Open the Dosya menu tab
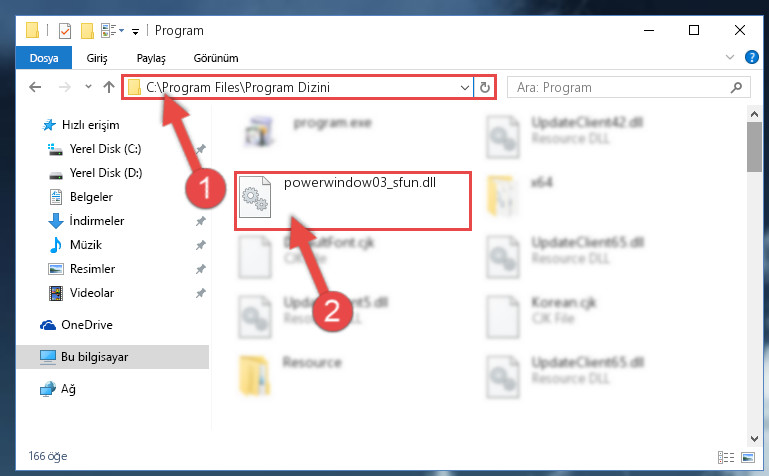769x476 pixels. pos(44,58)
